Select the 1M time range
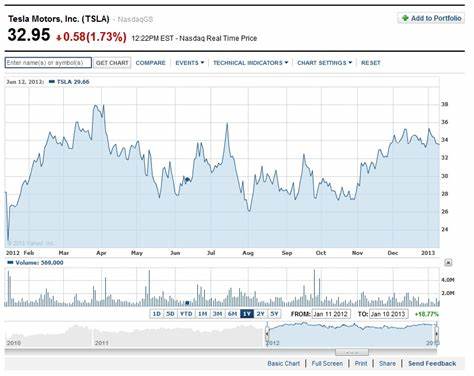This screenshot has height=376, width=474. pos(203,314)
